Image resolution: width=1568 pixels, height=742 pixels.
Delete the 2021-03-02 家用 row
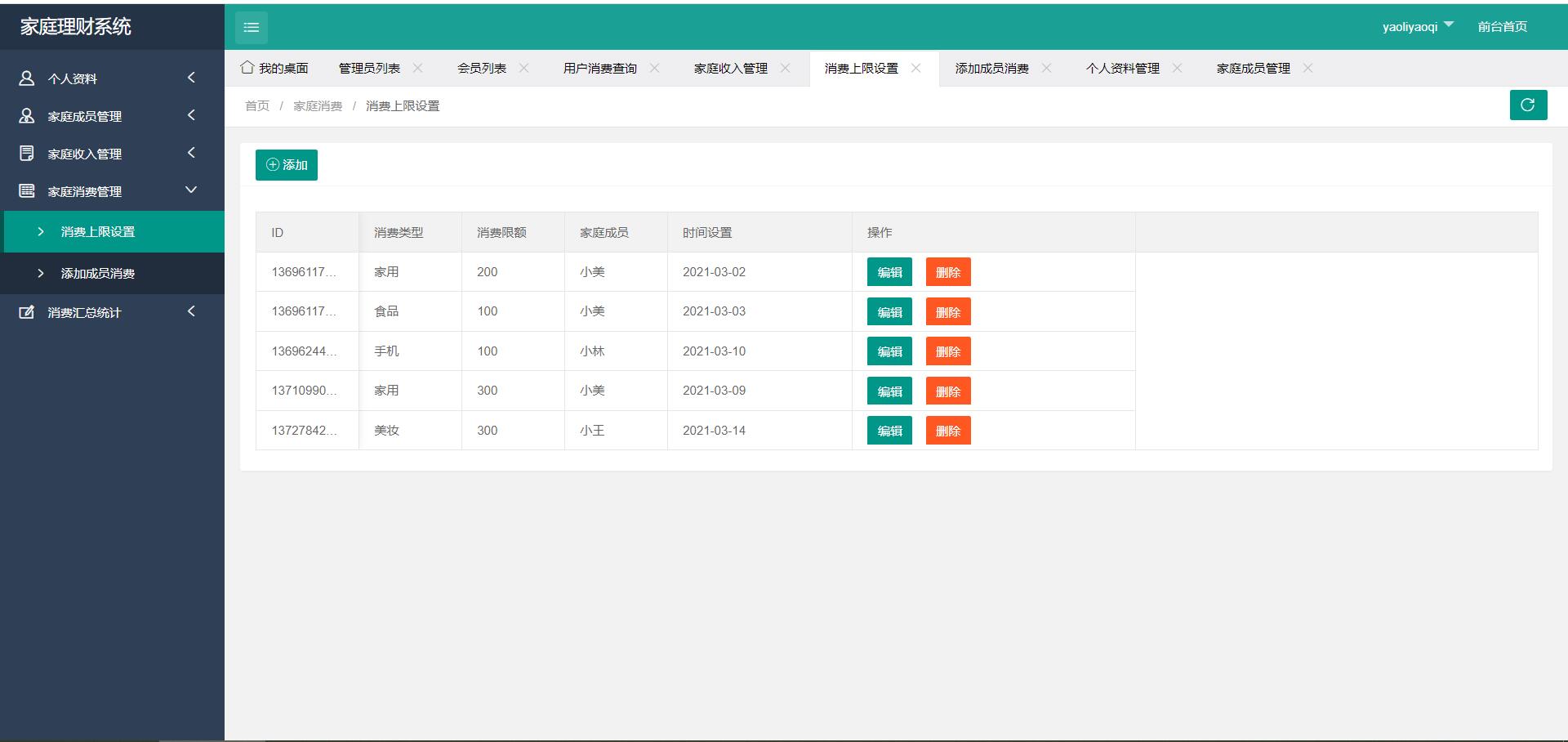948,272
